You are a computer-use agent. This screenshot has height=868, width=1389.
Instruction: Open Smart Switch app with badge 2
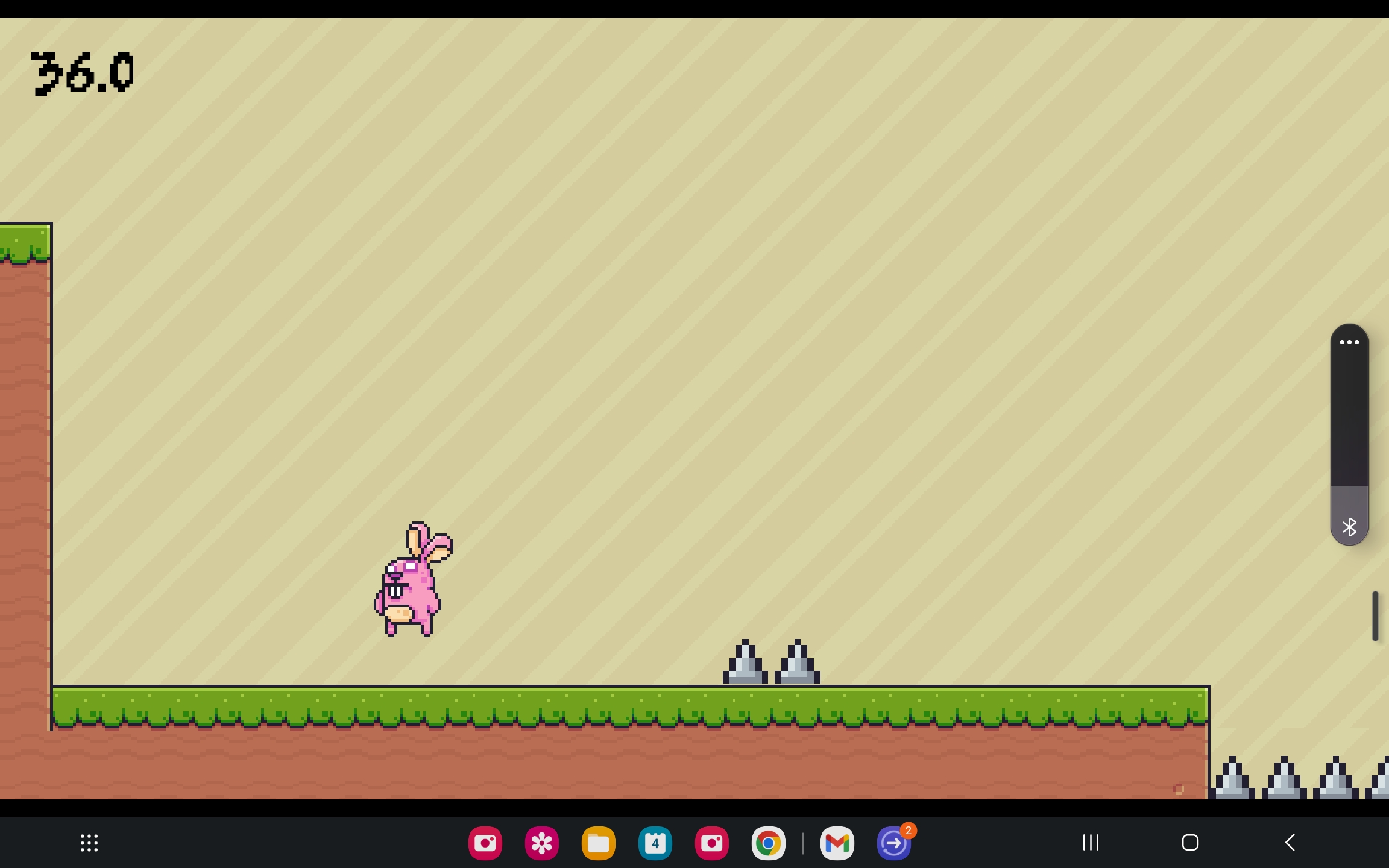coord(894,843)
